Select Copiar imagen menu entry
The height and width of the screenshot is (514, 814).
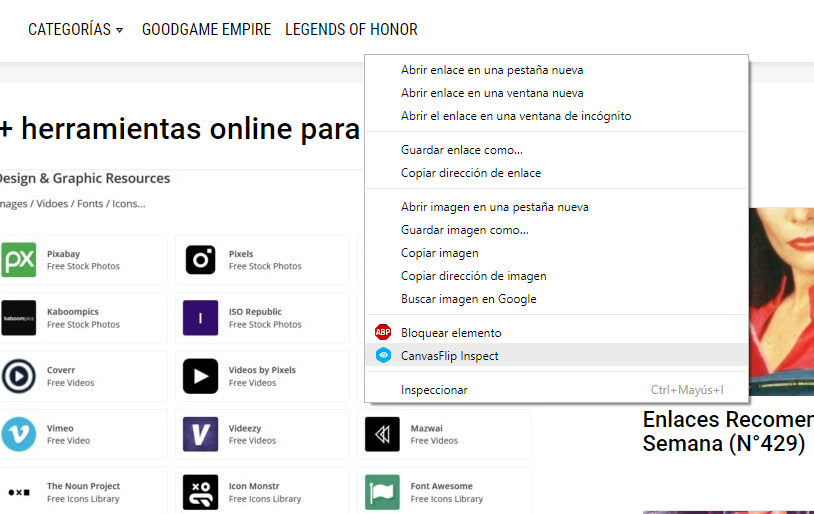point(557,253)
